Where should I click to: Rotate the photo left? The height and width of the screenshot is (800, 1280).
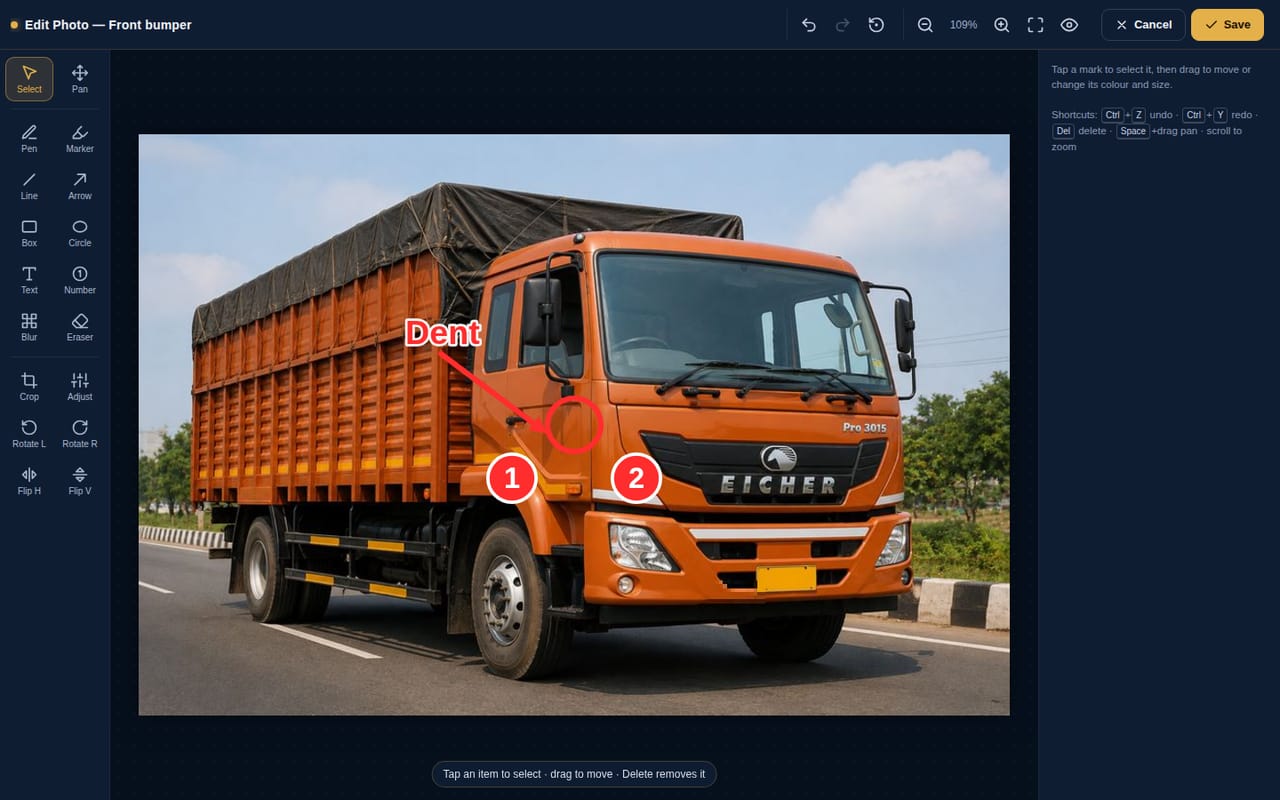29,433
